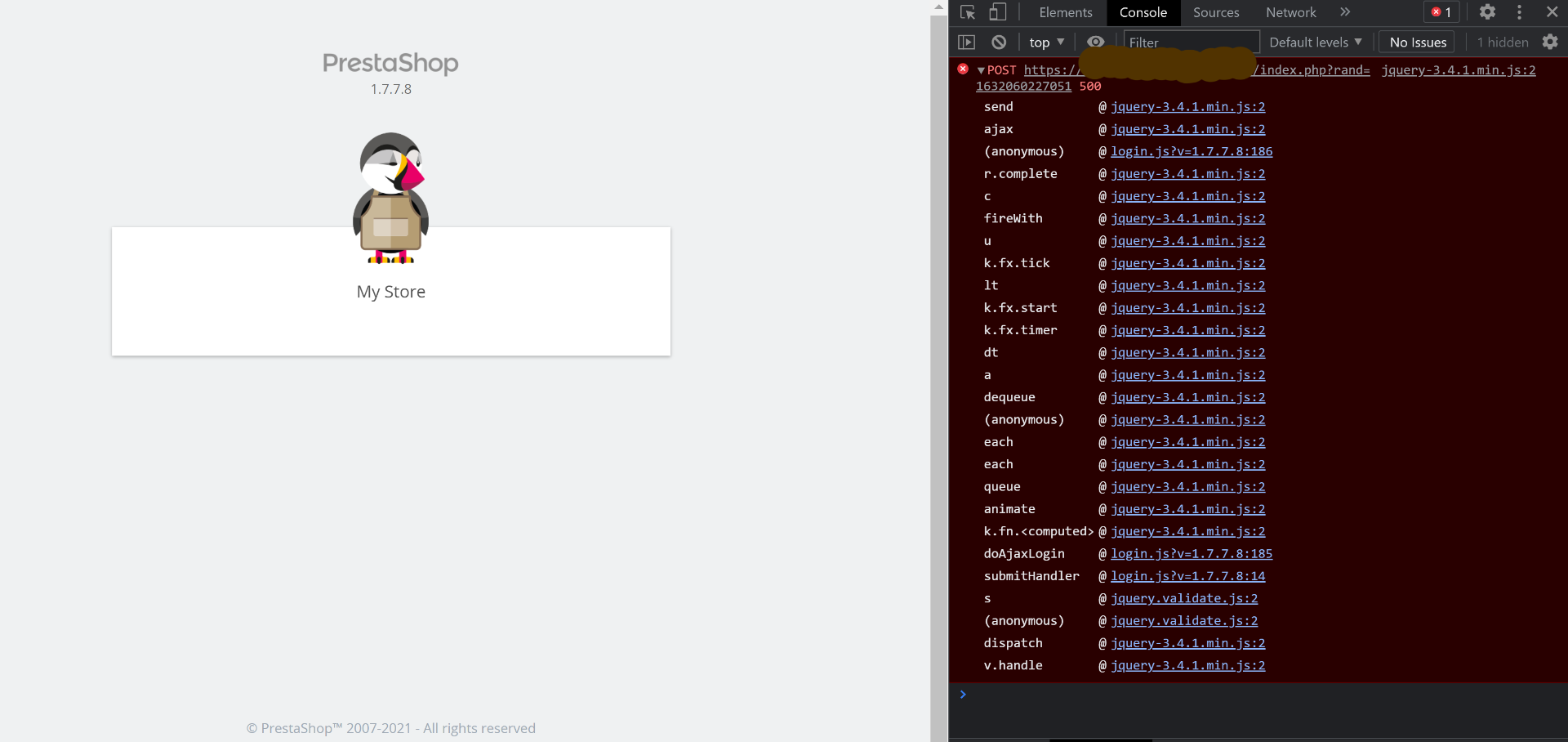Viewport: 1568px width, 742px height.
Task: Open source link for dispatch frame
Action: 1187,643
